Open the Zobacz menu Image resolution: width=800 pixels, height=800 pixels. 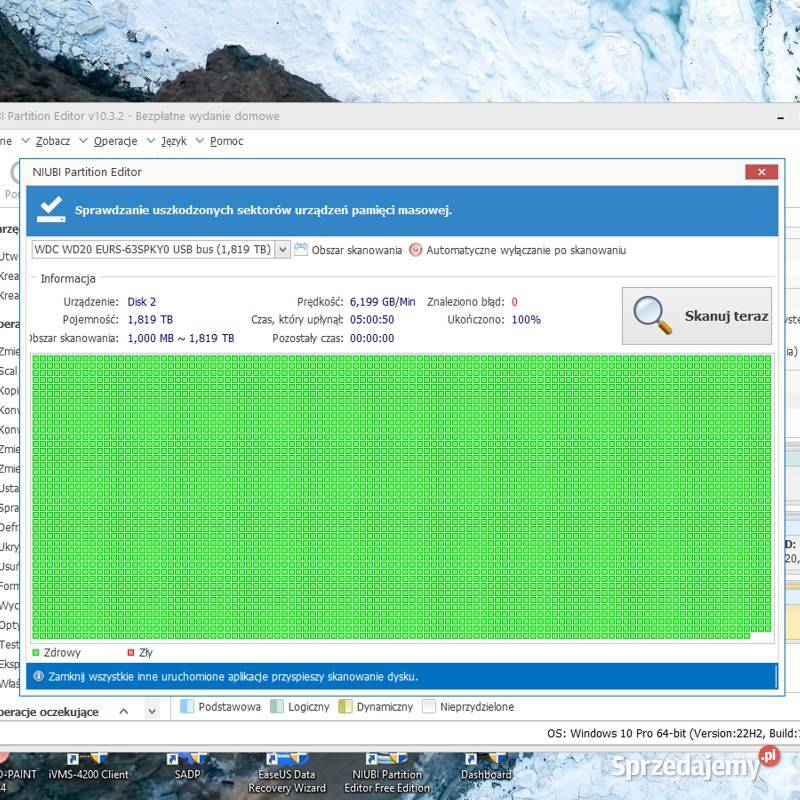(53, 141)
